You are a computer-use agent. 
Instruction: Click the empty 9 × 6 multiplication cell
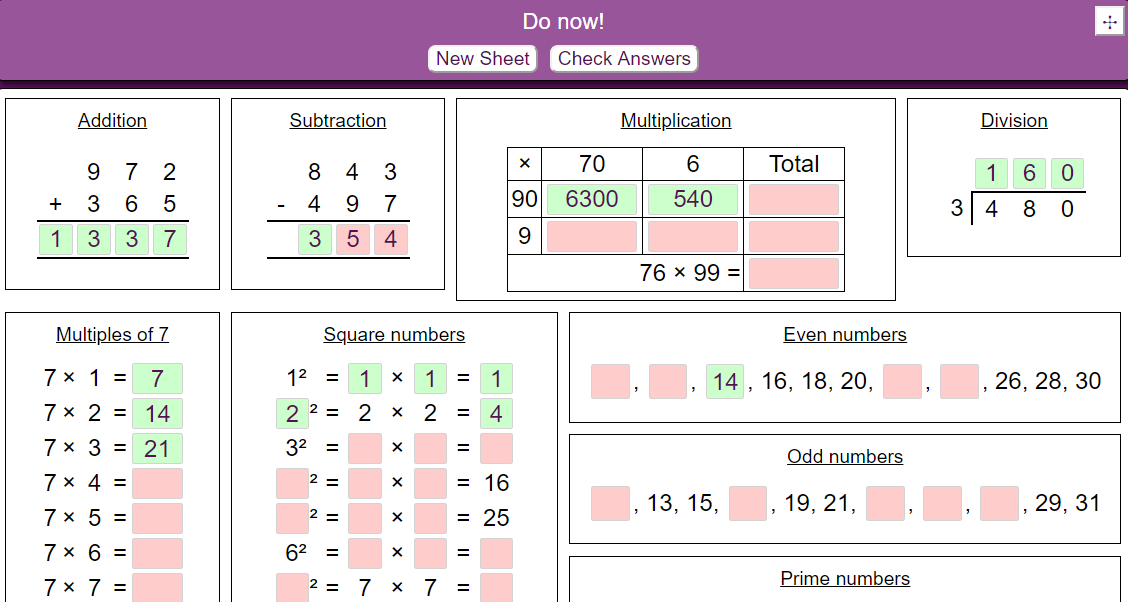[x=693, y=236]
